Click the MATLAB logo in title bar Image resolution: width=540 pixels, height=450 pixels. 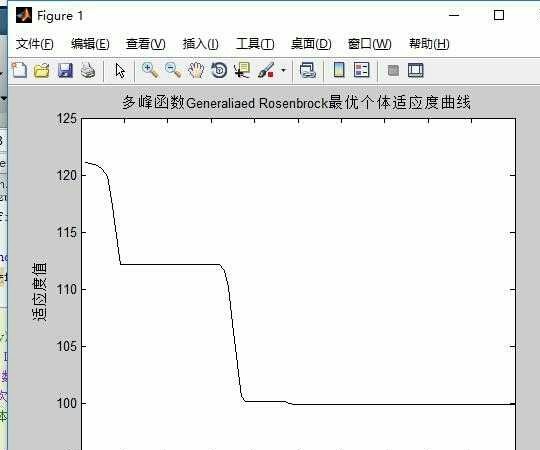[x=24, y=15]
